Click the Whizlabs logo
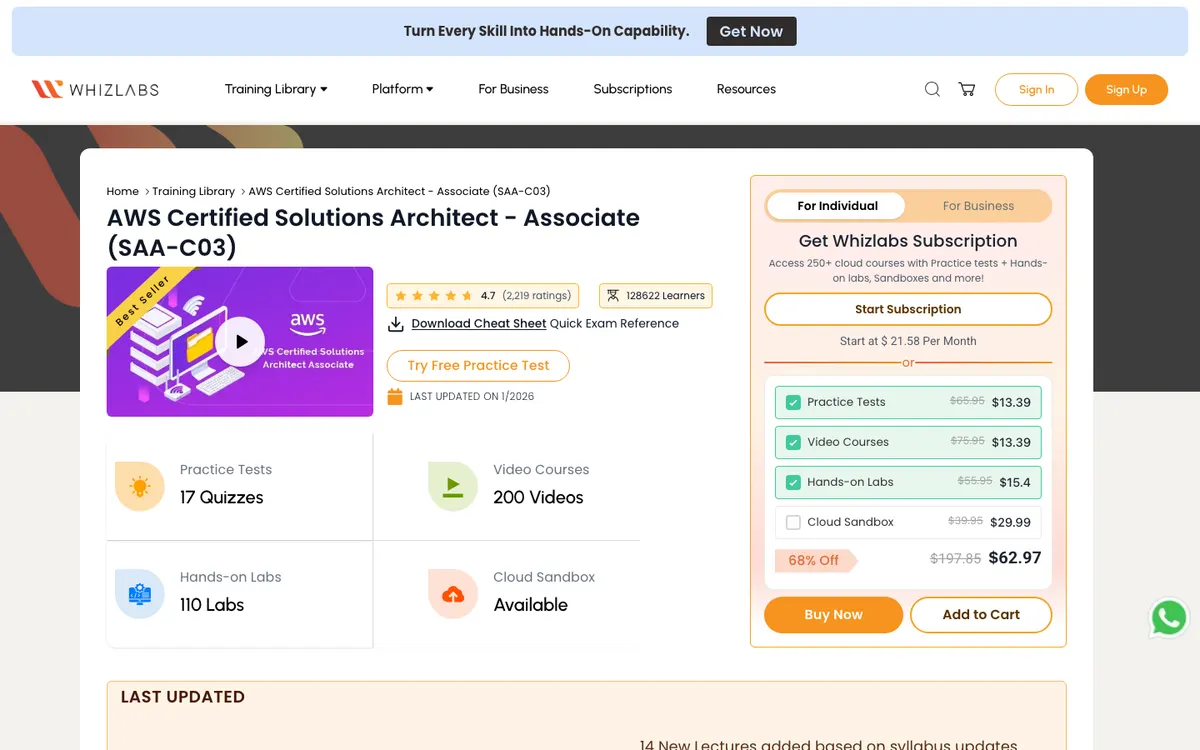Image resolution: width=1200 pixels, height=750 pixels. tap(95, 89)
